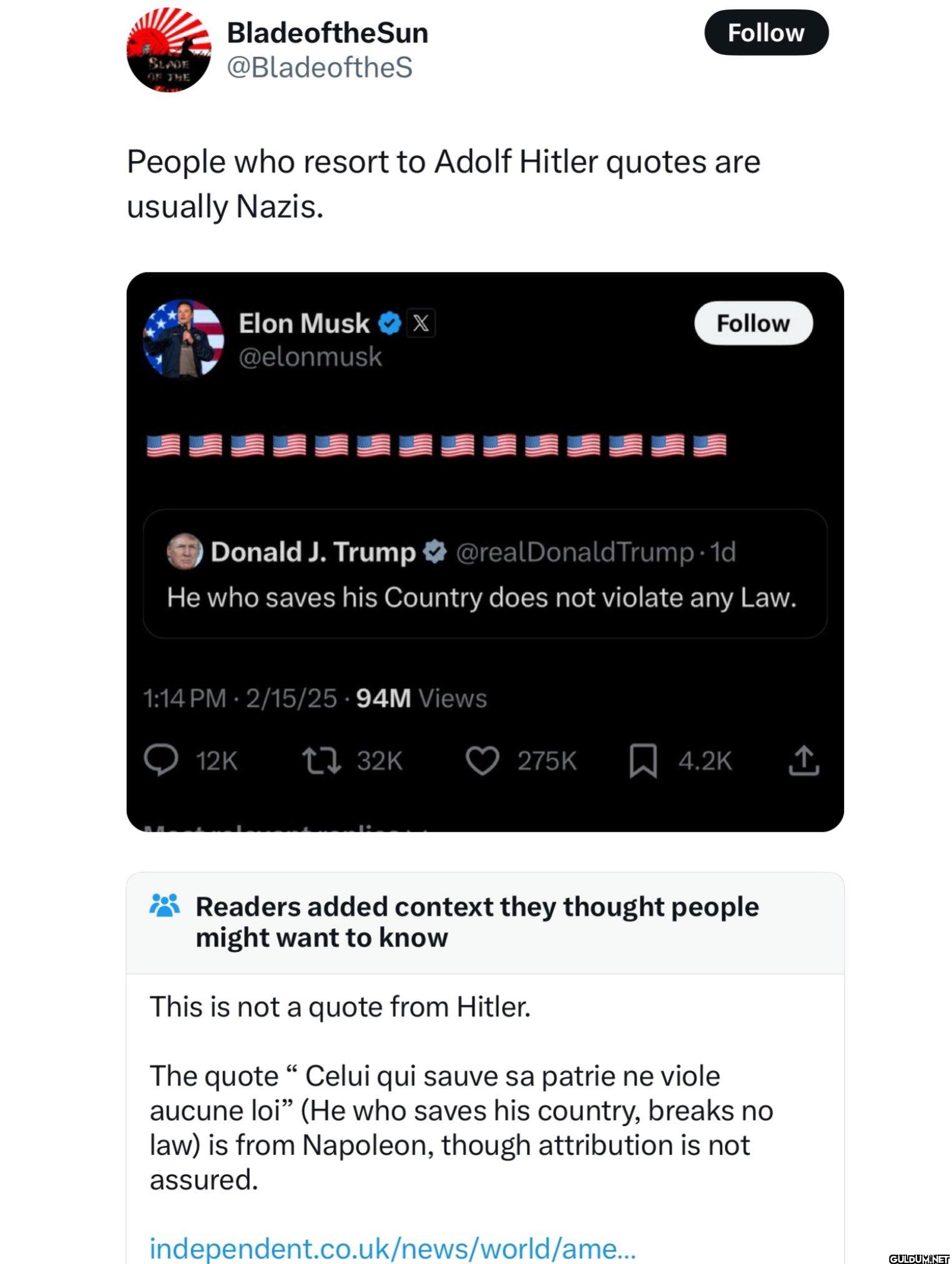The height and width of the screenshot is (1264, 952).
Task: Click the 94M Views count
Action: click(421, 698)
